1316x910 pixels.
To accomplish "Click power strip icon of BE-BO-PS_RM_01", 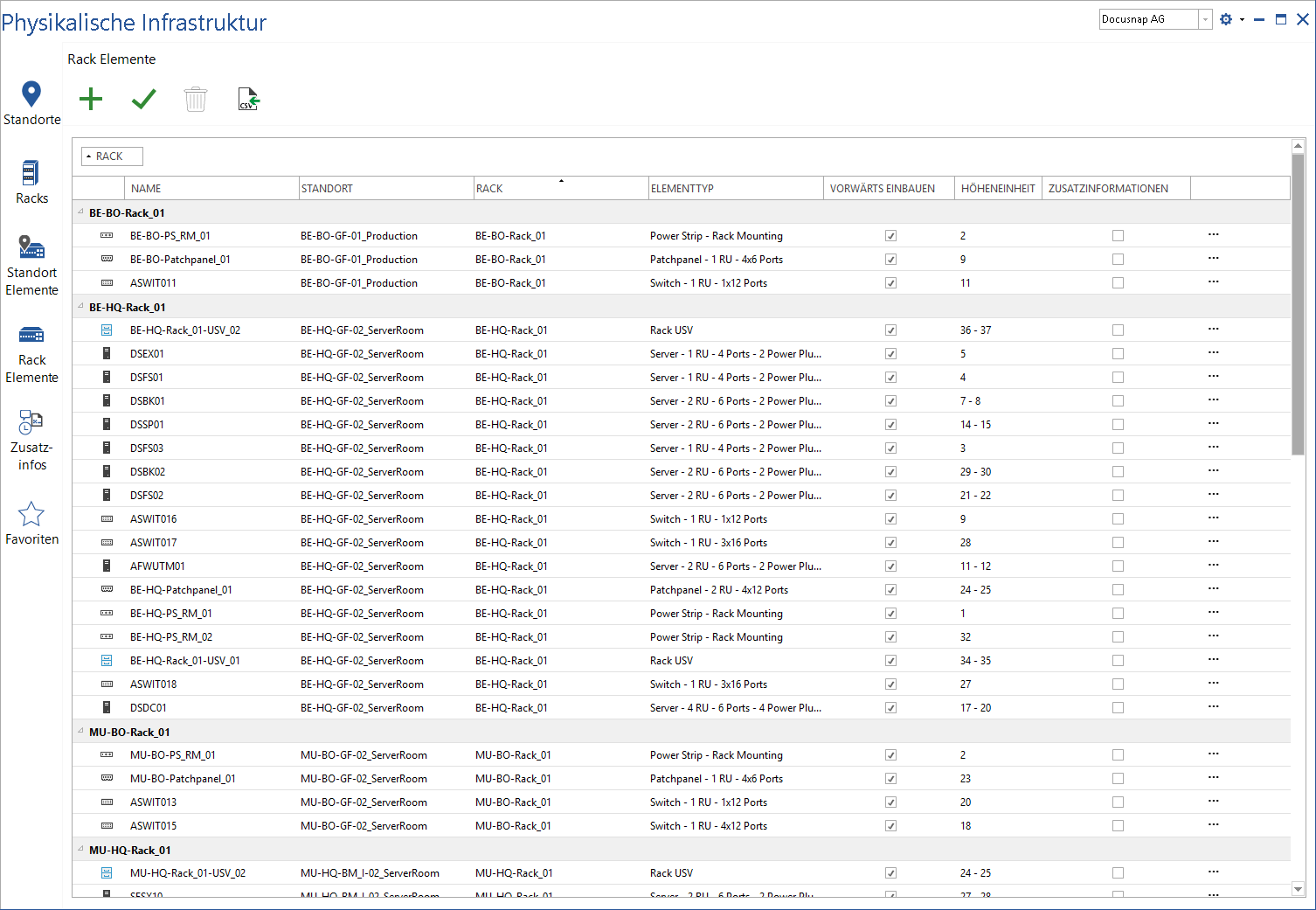I will coord(107,235).
